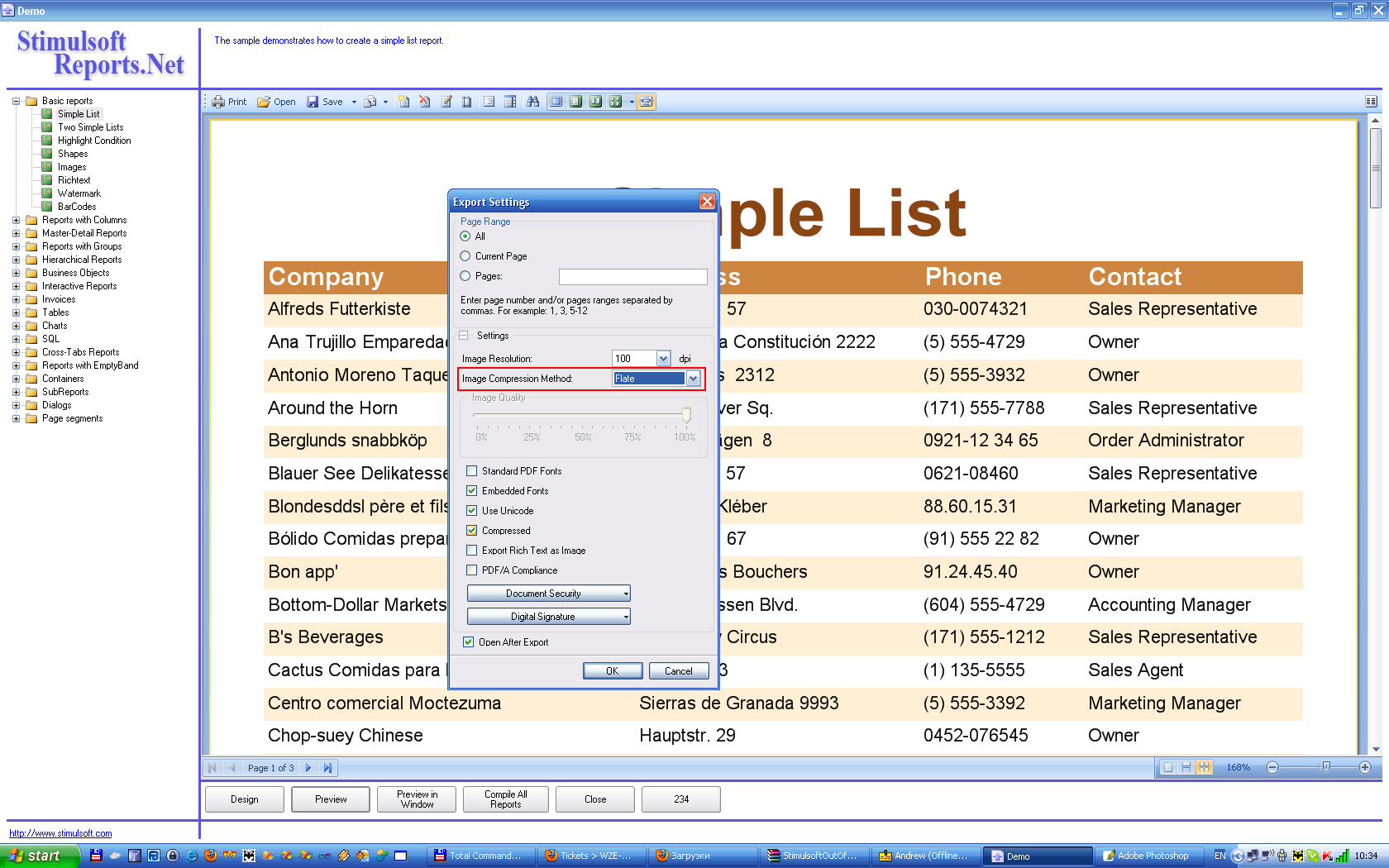Click the Delete Page toolbar icon

click(425, 102)
